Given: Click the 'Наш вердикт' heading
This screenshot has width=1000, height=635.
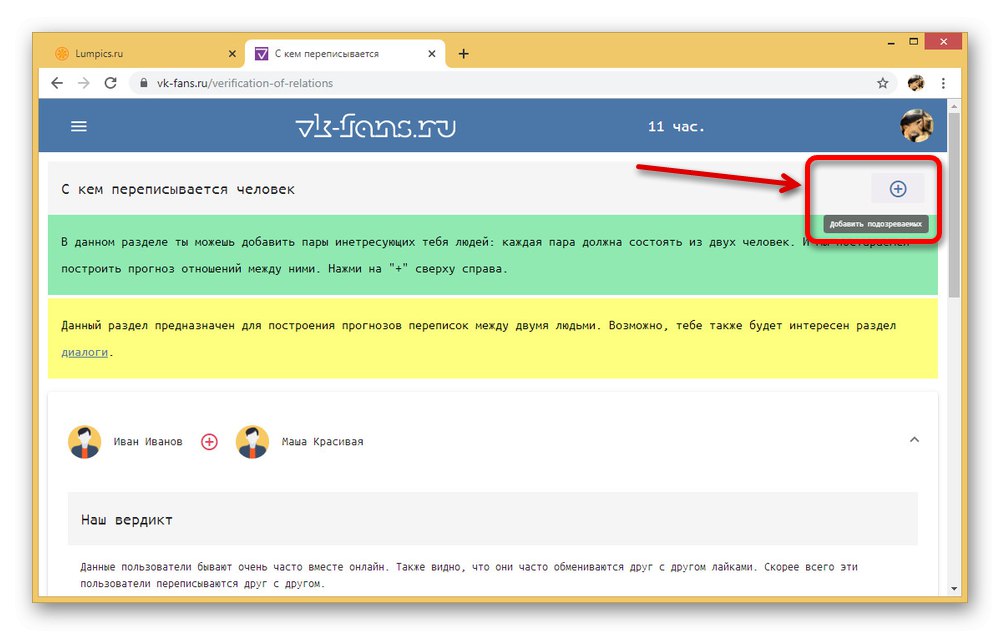Looking at the screenshot, I should coord(126,520).
